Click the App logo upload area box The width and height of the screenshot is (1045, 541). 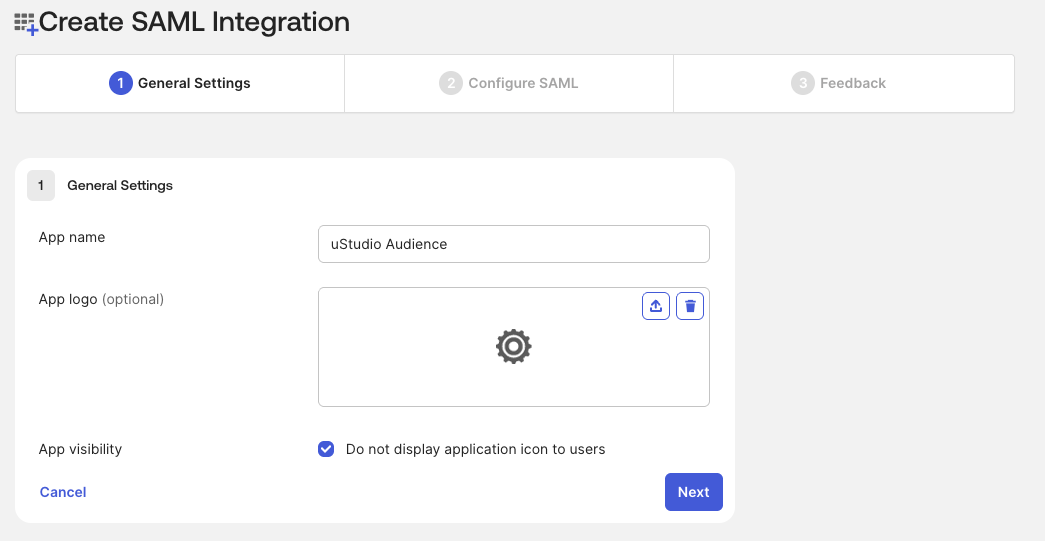point(514,347)
